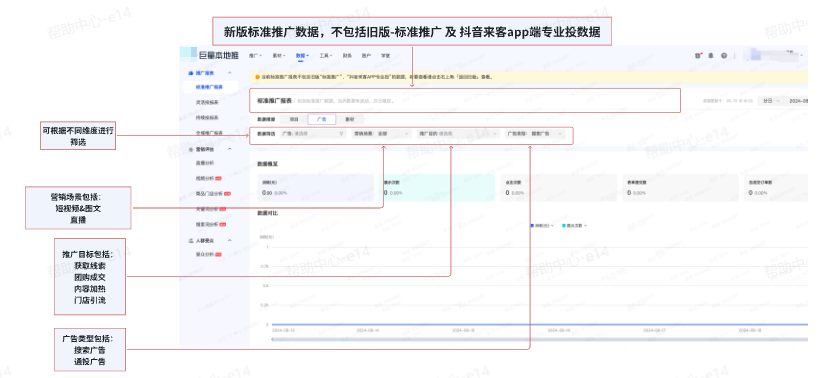
Task: Click the help question-mark icon
Action: (724, 55)
